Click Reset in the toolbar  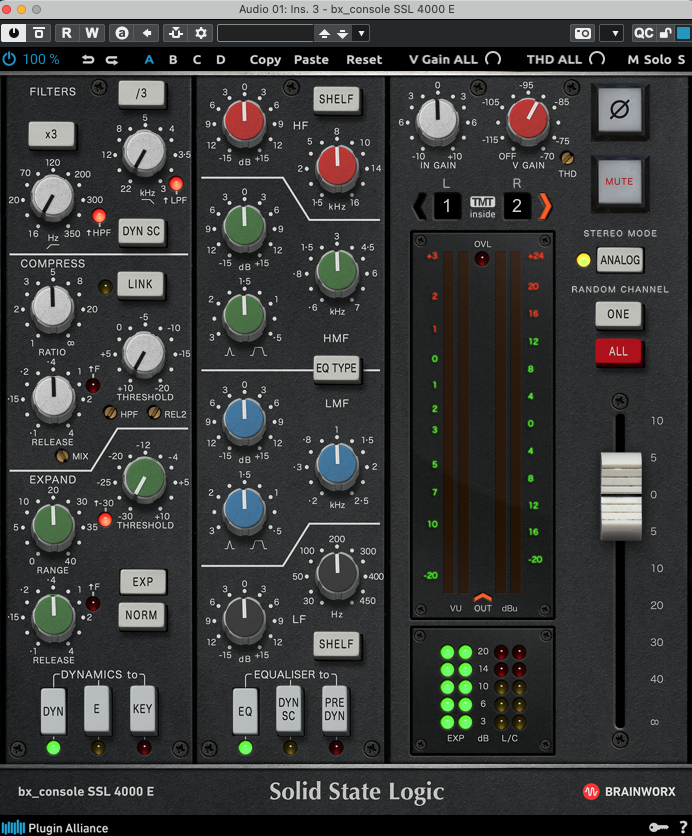[364, 60]
